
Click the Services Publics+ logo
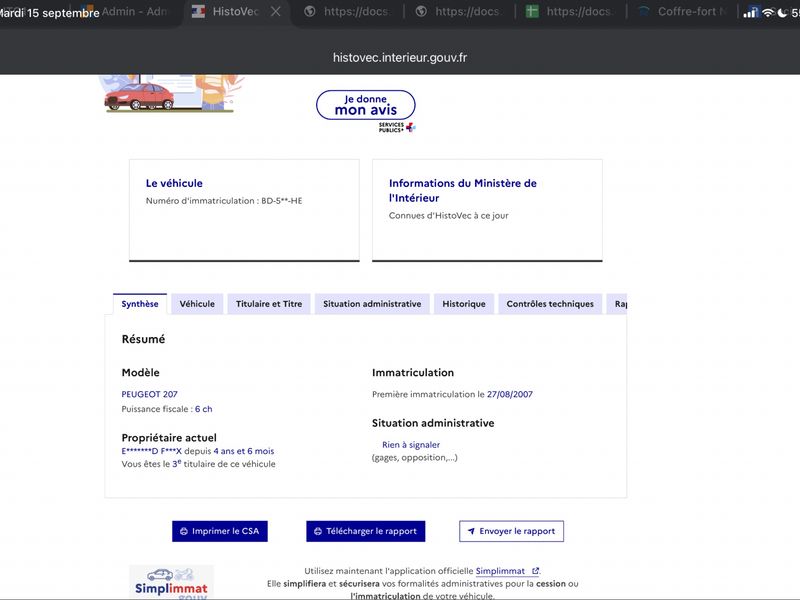[397, 127]
